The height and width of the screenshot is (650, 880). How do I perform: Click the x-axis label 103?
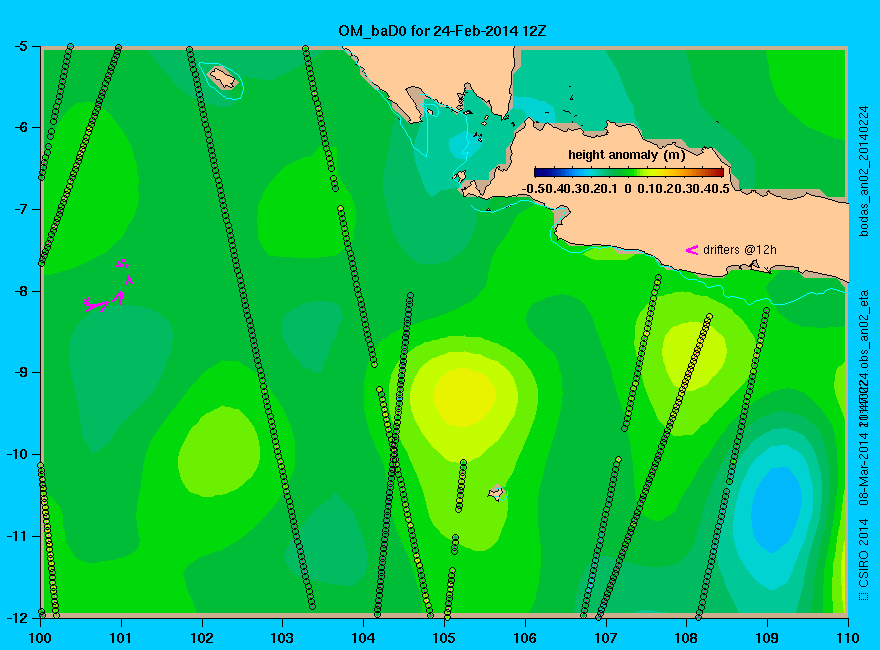282,638
